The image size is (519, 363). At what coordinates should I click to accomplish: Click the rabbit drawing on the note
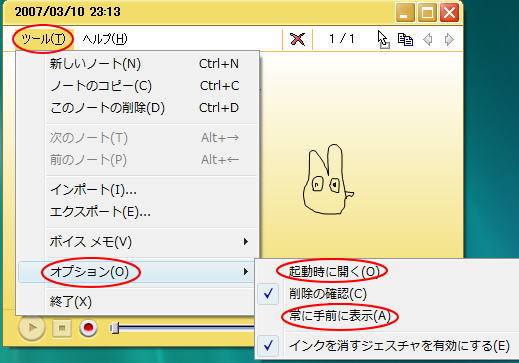[328, 179]
